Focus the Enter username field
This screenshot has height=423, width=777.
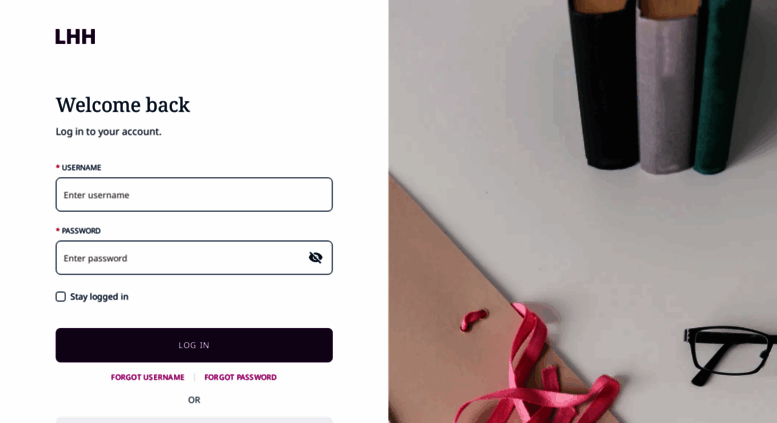coord(194,195)
